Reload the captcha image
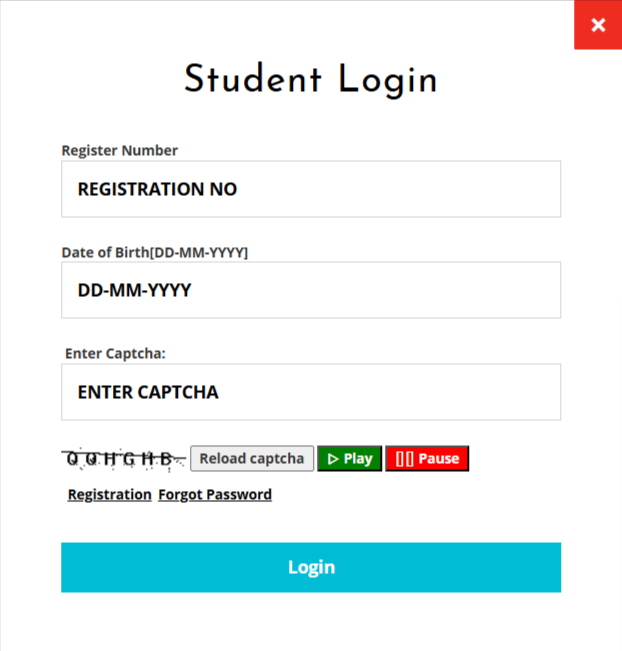The height and width of the screenshot is (651, 622). point(252,459)
